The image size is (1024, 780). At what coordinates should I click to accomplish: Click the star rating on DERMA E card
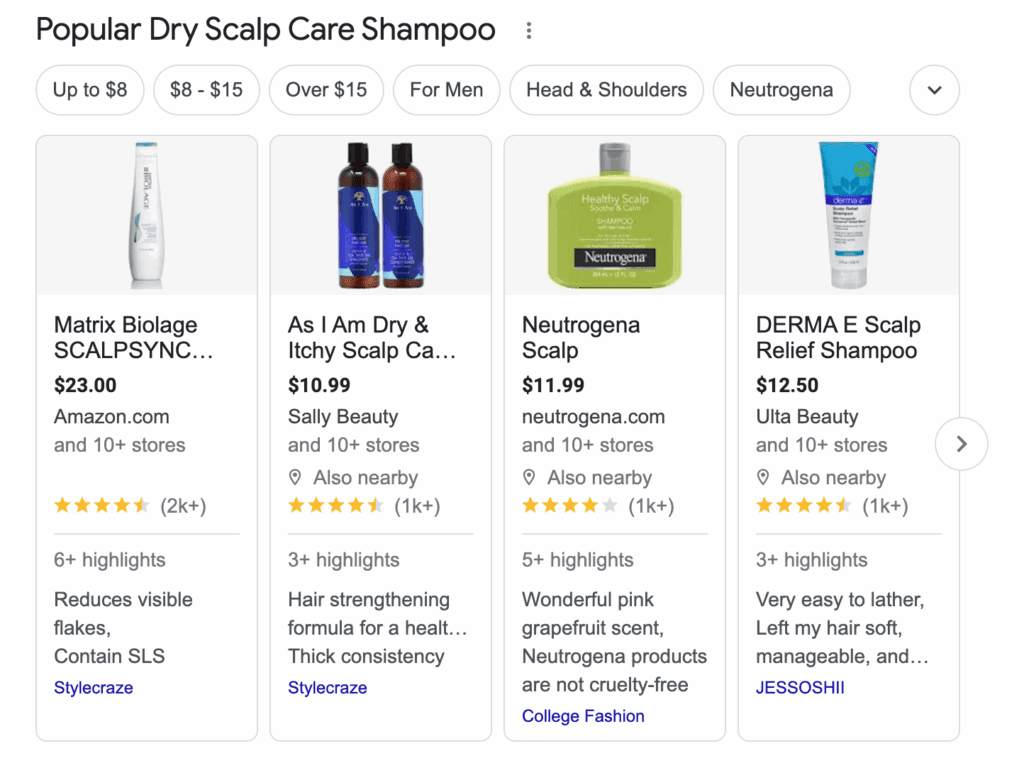(804, 506)
